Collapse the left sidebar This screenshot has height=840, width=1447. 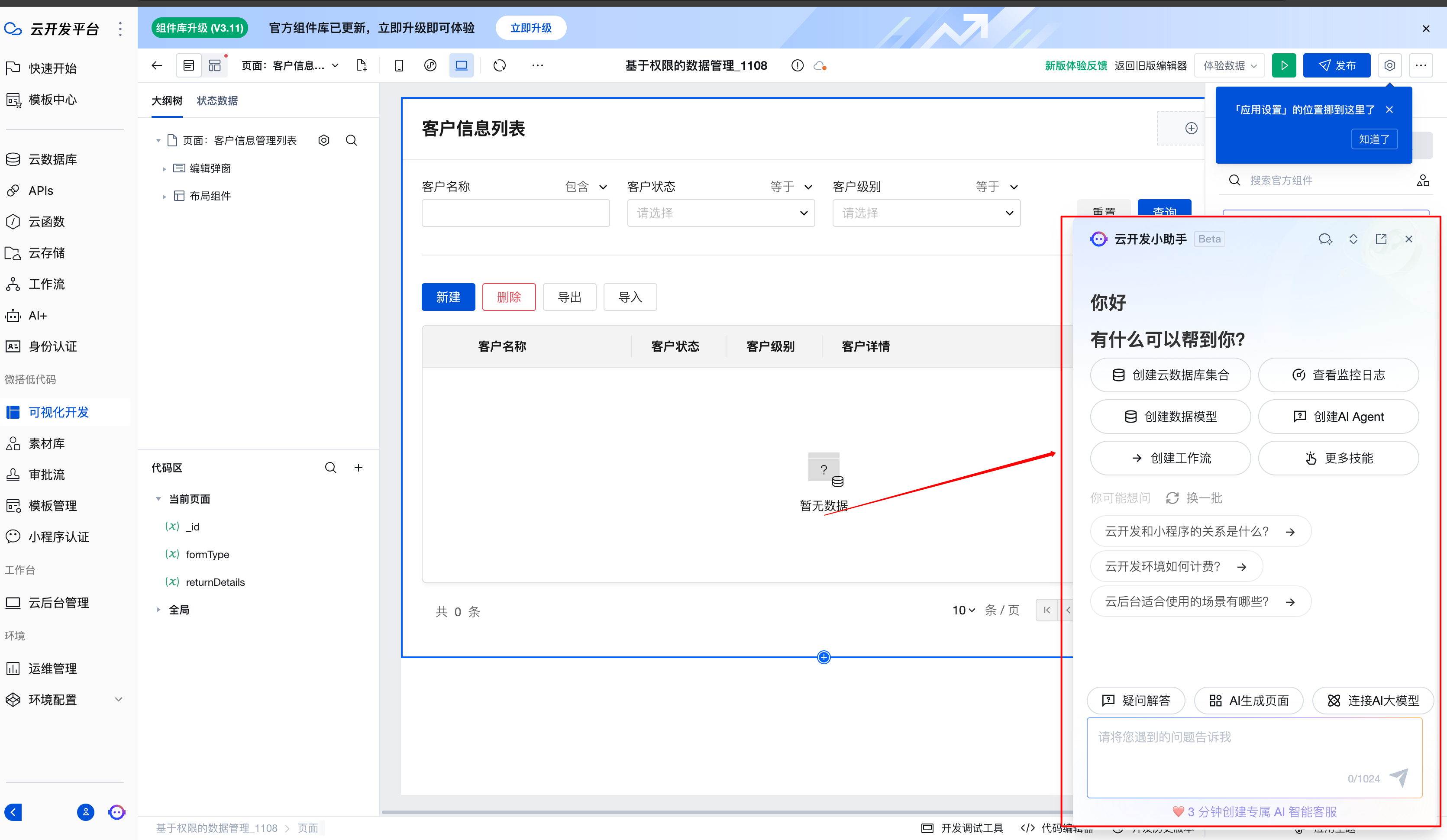pyautogui.click(x=13, y=812)
